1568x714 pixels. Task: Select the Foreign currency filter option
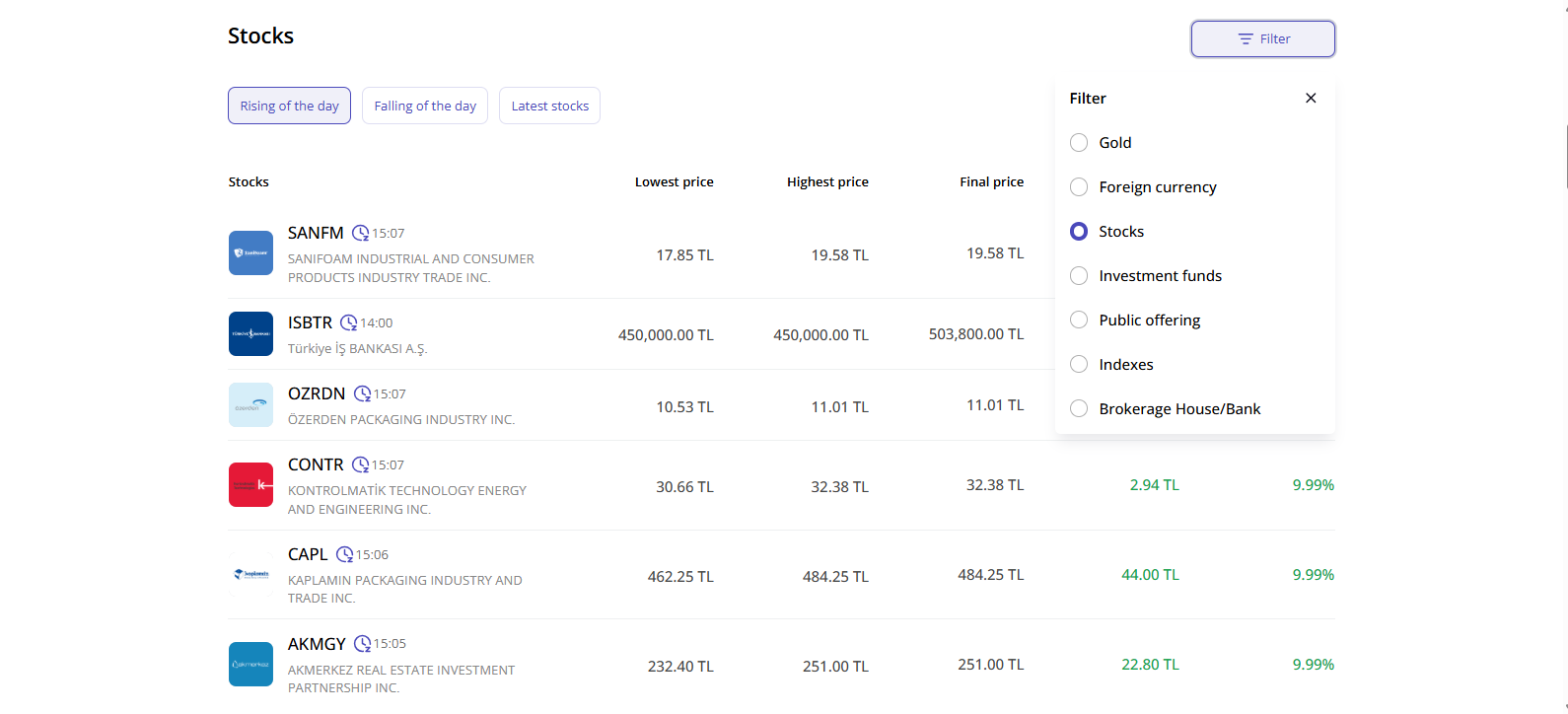(x=1079, y=187)
